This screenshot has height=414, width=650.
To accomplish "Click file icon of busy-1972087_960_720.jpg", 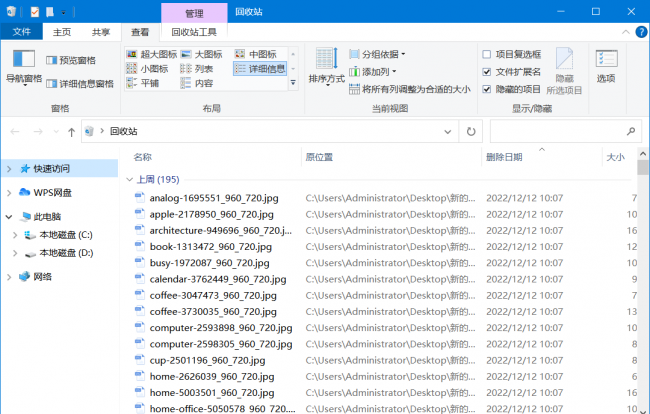I will click(x=140, y=262).
